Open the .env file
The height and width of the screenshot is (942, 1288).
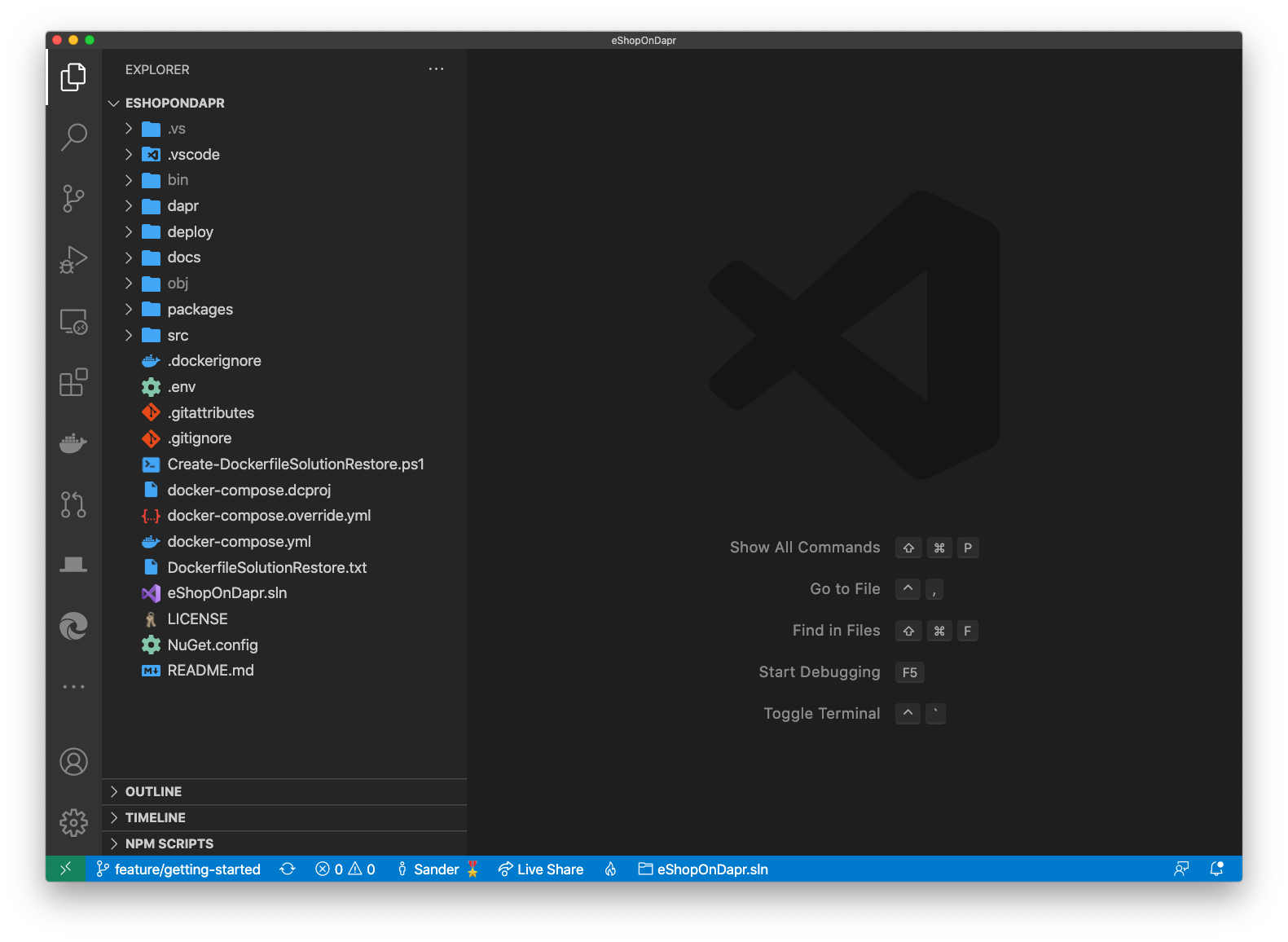coord(284,387)
